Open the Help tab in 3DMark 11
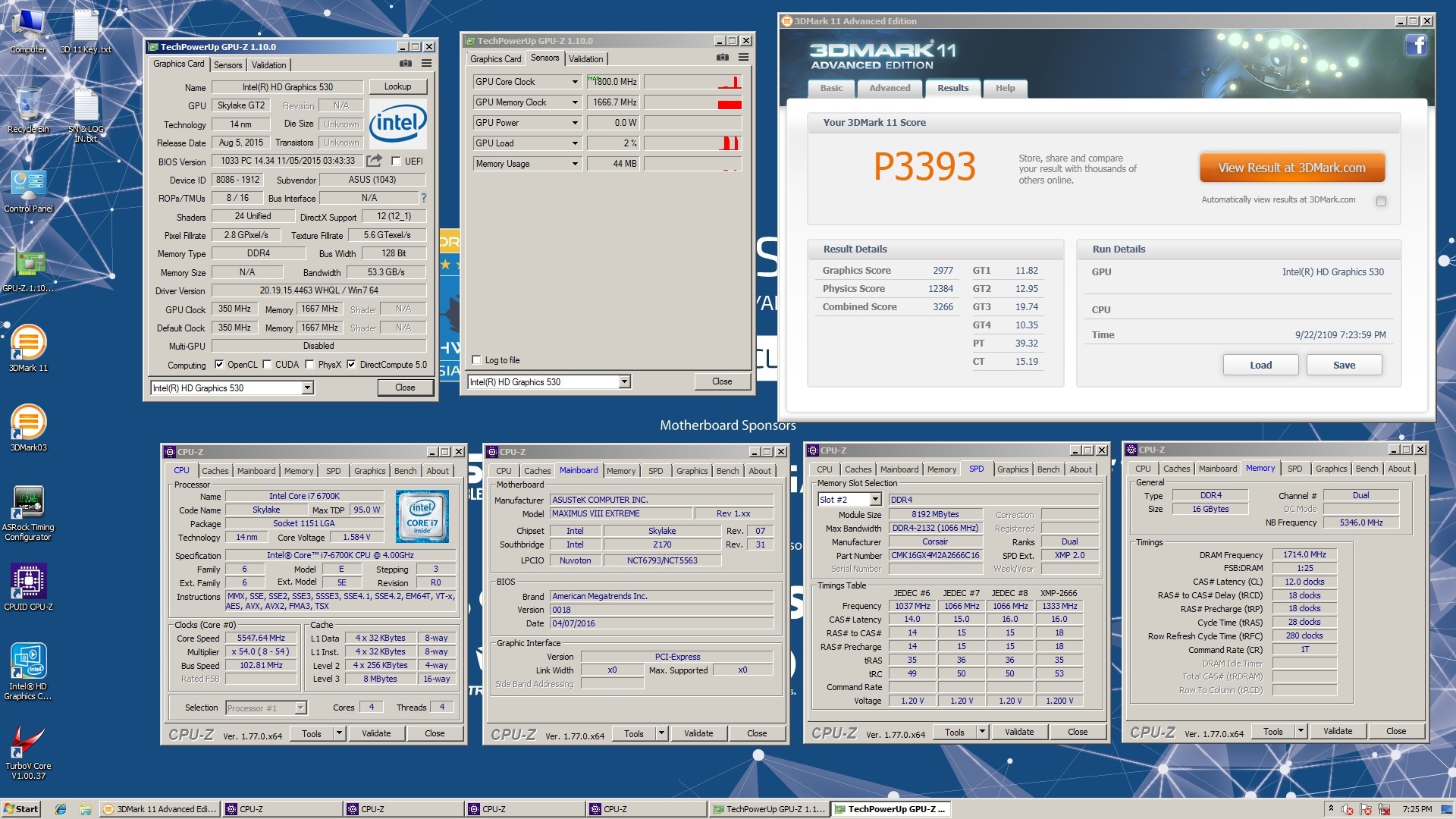This screenshot has width=1456, height=819. tap(1006, 88)
